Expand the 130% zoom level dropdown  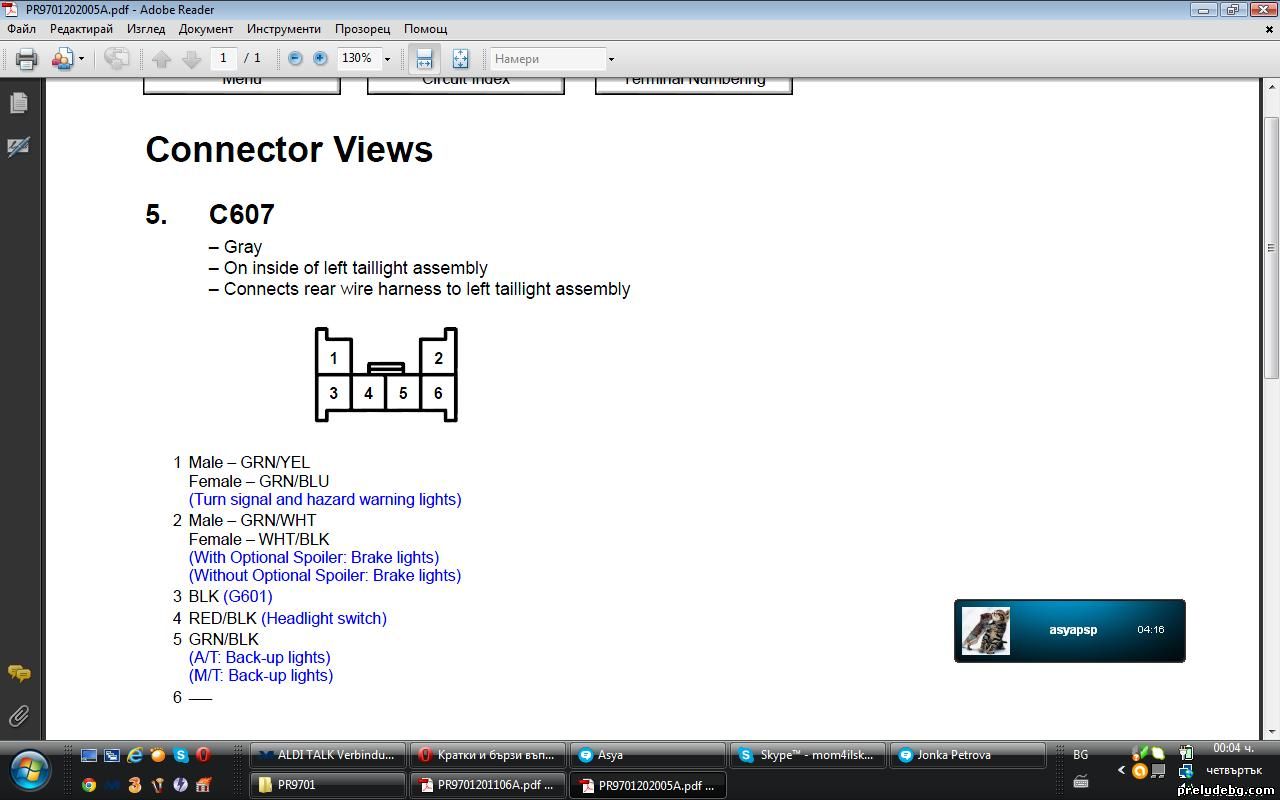(387, 59)
